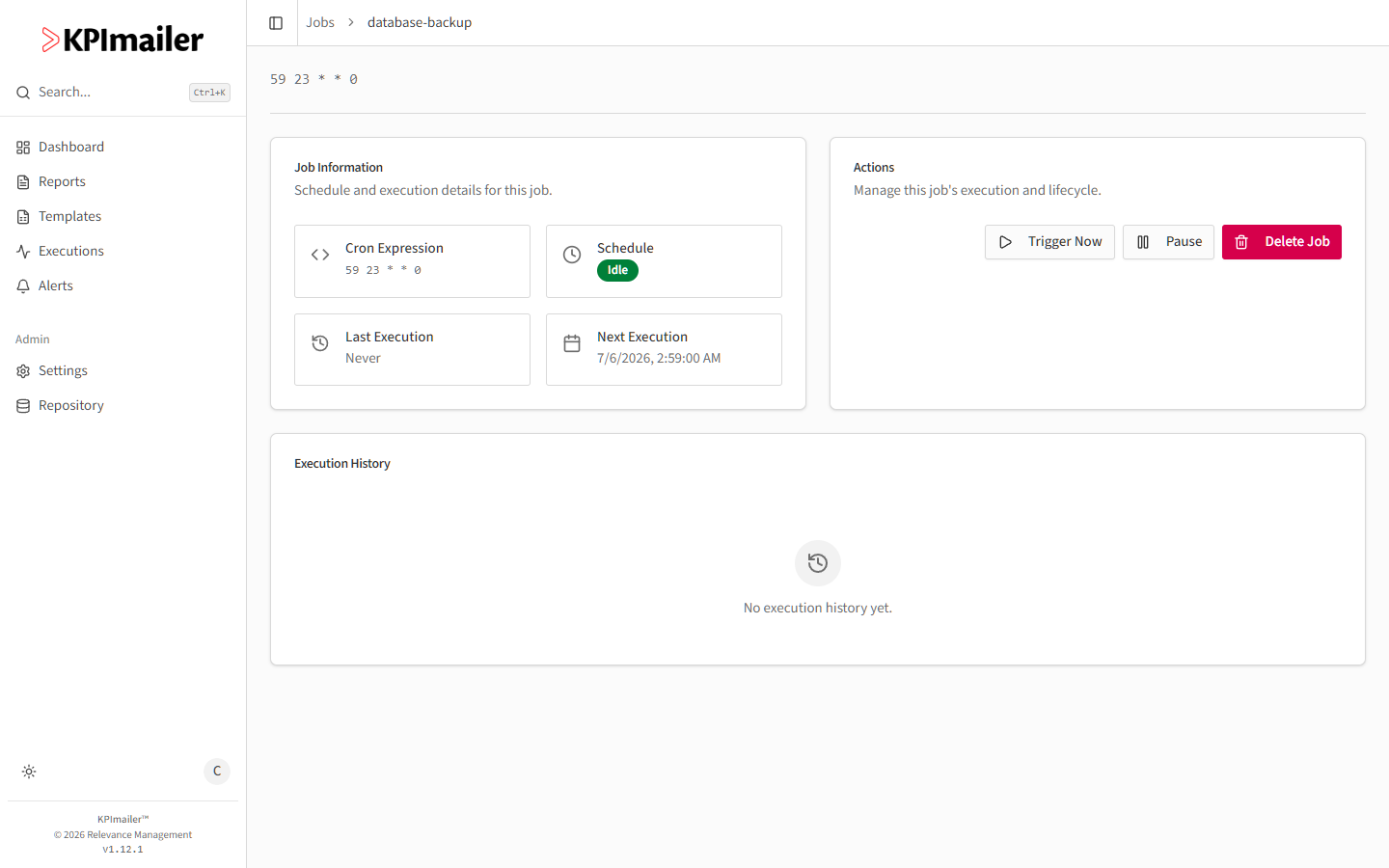Click the search magnifier icon
Image resolution: width=1389 pixels, height=868 pixels.
coord(23,93)
